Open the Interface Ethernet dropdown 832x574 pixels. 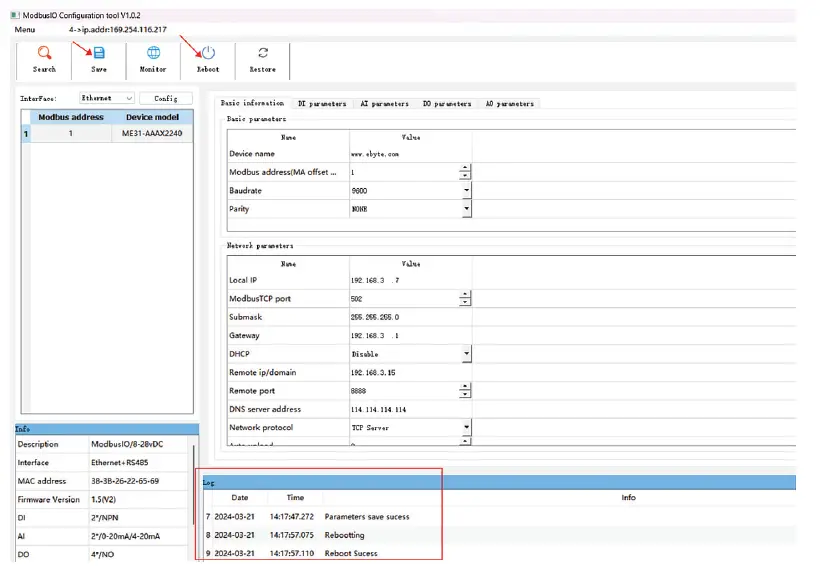[x=107, y=98]
